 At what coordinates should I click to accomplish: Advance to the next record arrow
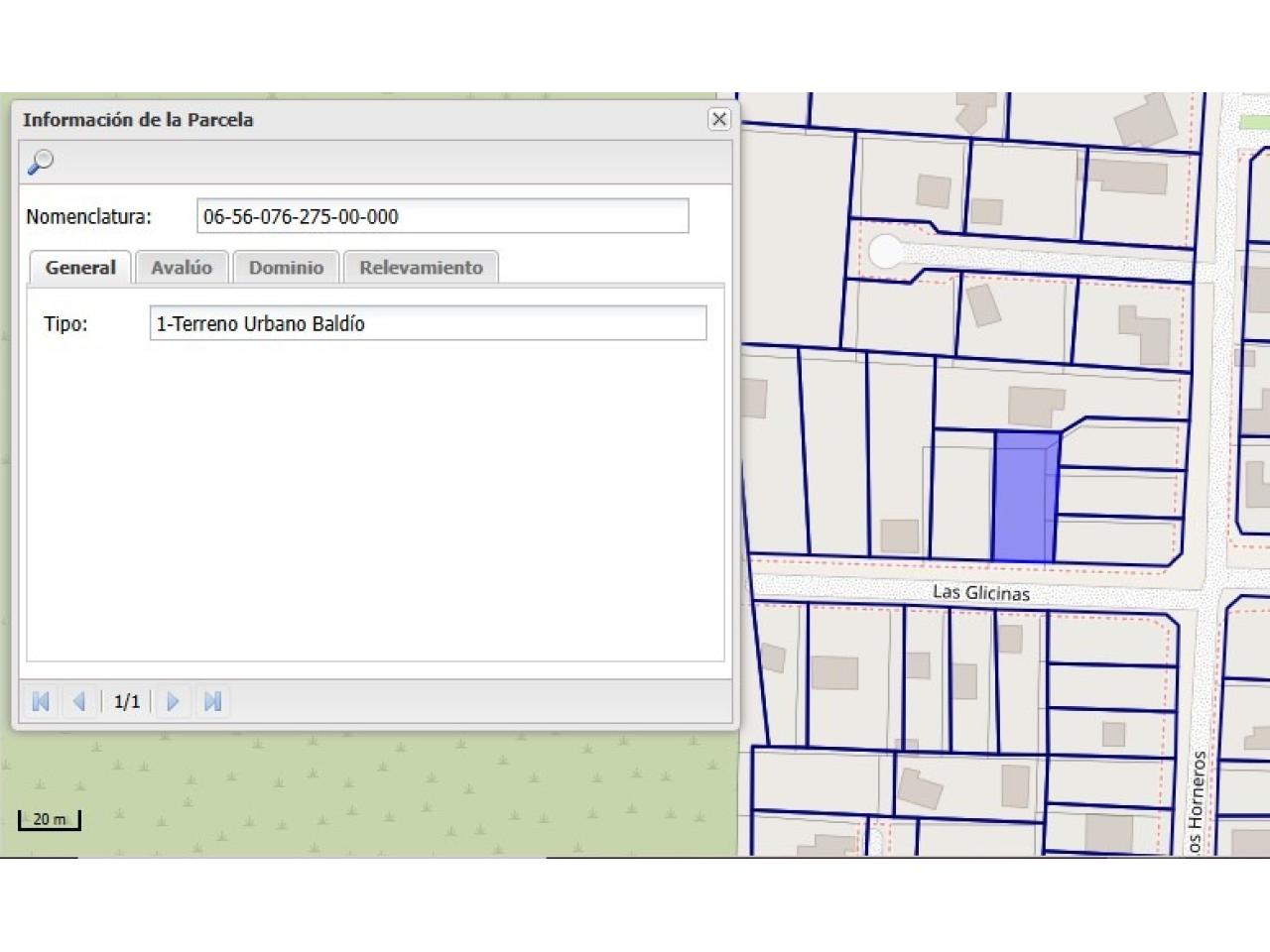173,702
